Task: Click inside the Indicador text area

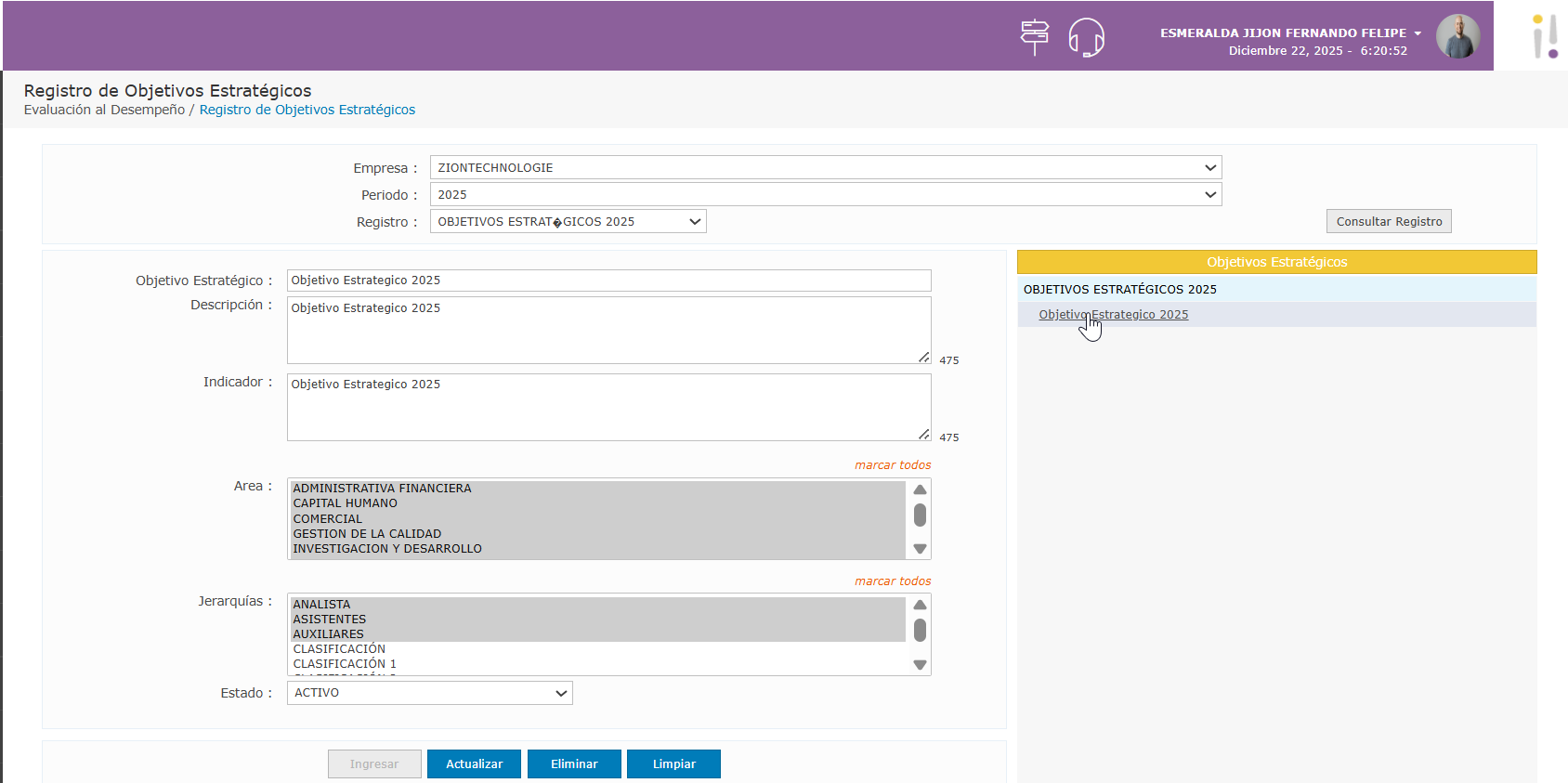Action: click(x=608, y=407)
